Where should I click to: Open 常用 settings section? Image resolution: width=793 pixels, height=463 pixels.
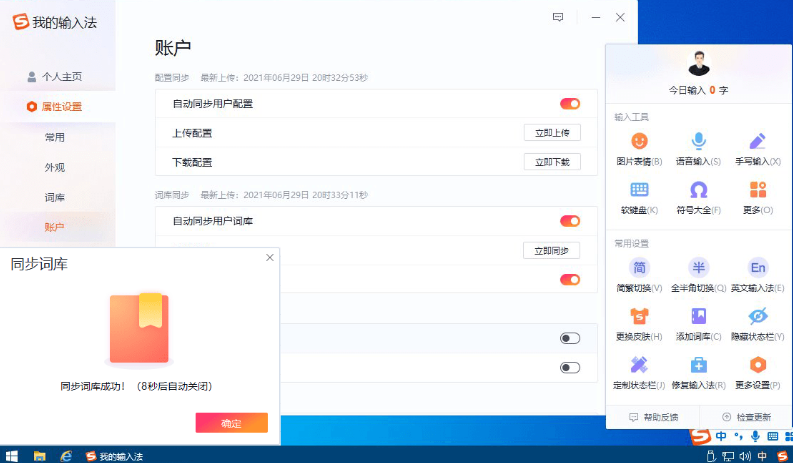click(x=55, y=137)
